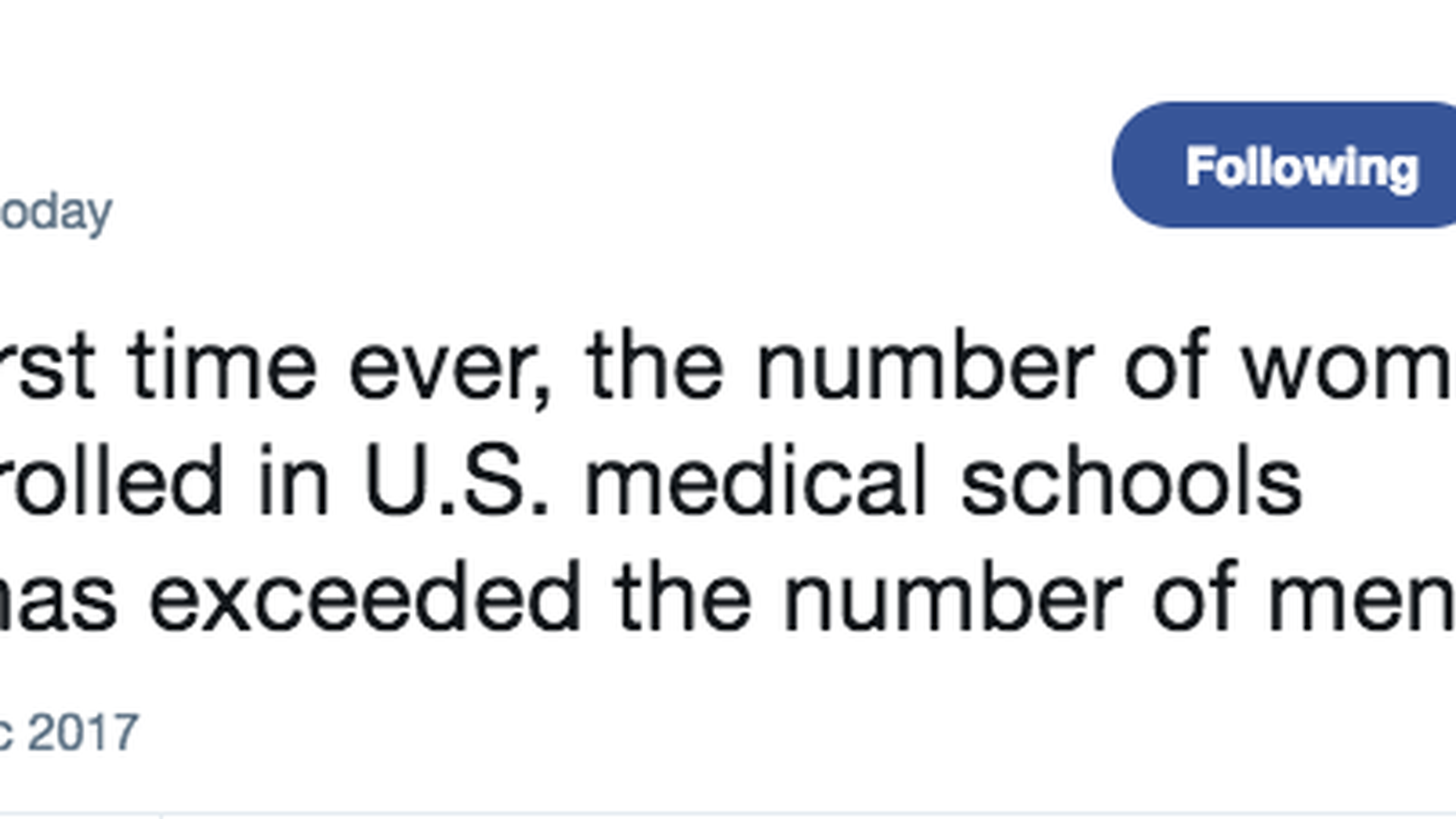Click the partial word "rst" starting the tweet
Image resolution: width=1456 pixels, height=819 pixels.
click(x=49, y=366)
